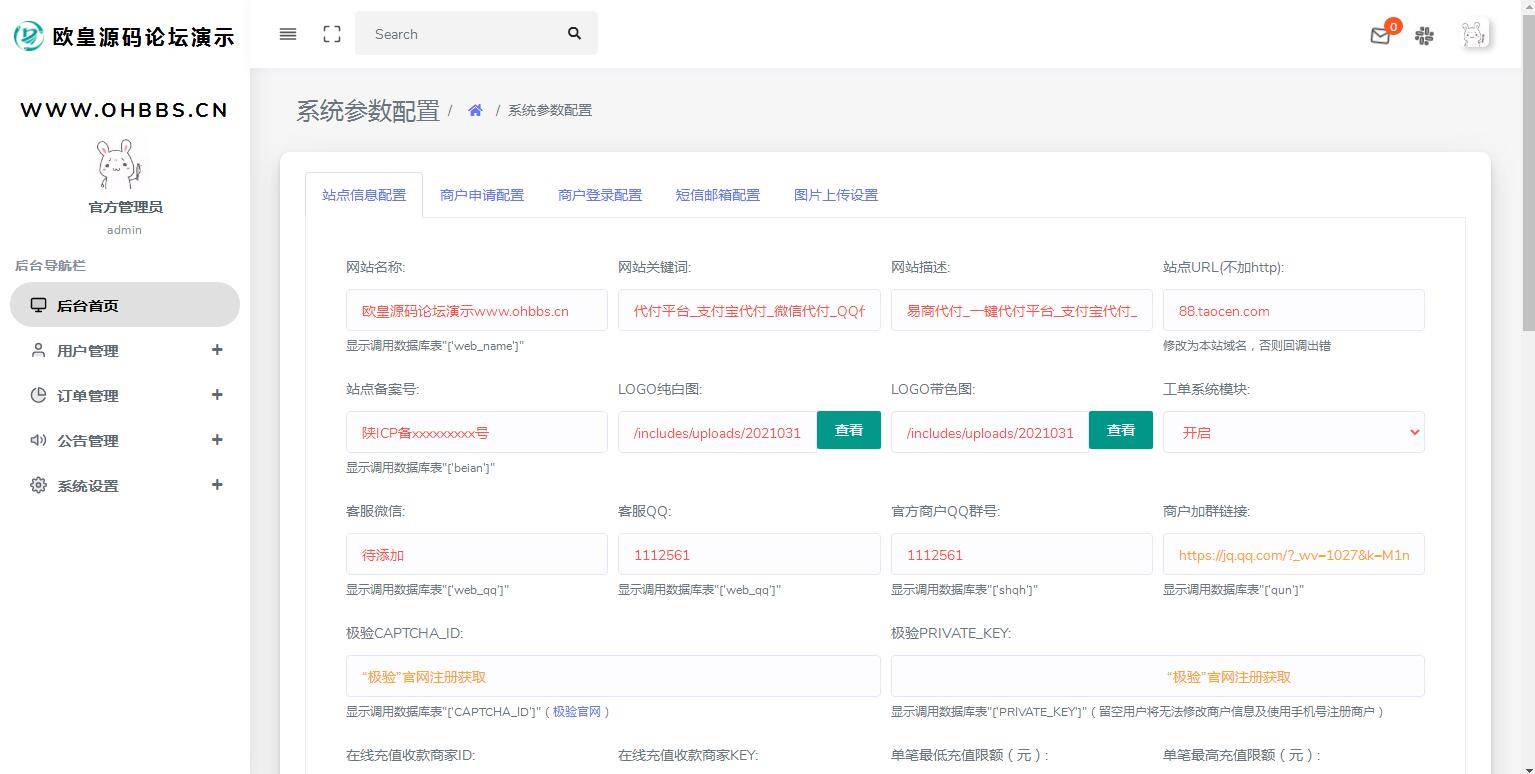The height and width of the screenshot is (774, 1535).
Task: Switch to the 图片上传设置 tab
Action: tap(835, 195)
